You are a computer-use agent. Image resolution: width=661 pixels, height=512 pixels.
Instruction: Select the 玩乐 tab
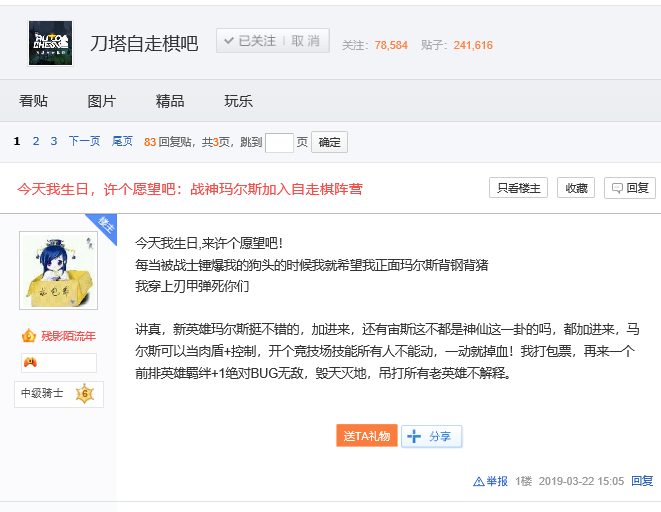(238, 101)
